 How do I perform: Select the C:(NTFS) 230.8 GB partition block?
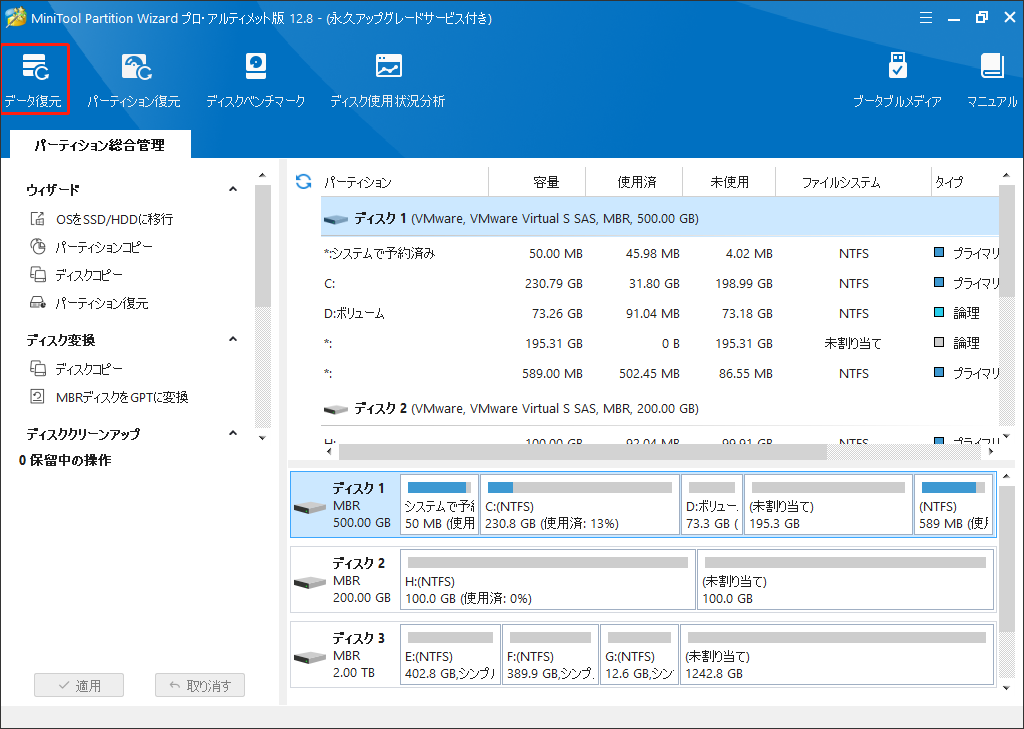[580, 504]
